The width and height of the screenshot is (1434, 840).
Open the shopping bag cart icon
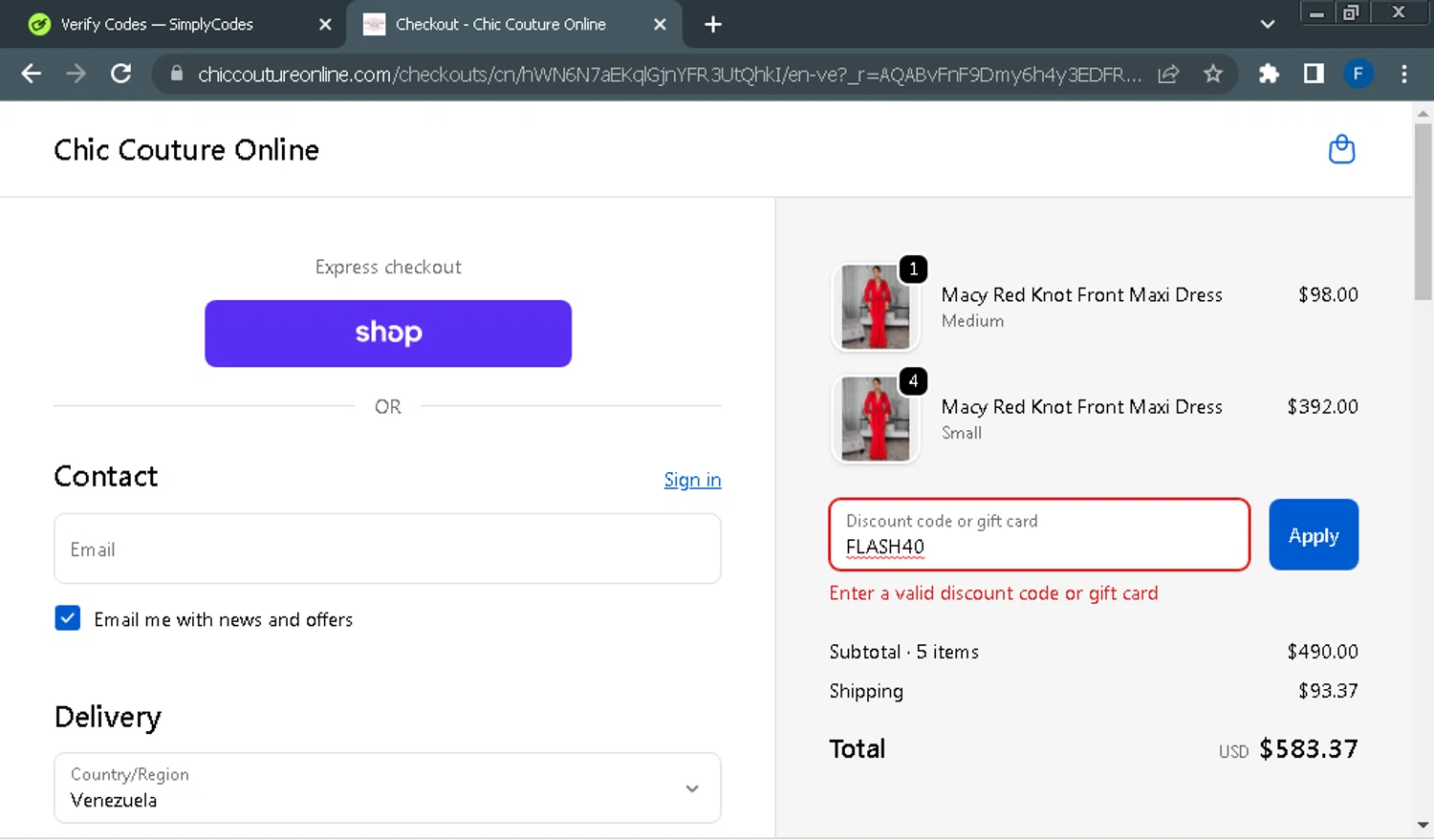tap(1342, 149)
